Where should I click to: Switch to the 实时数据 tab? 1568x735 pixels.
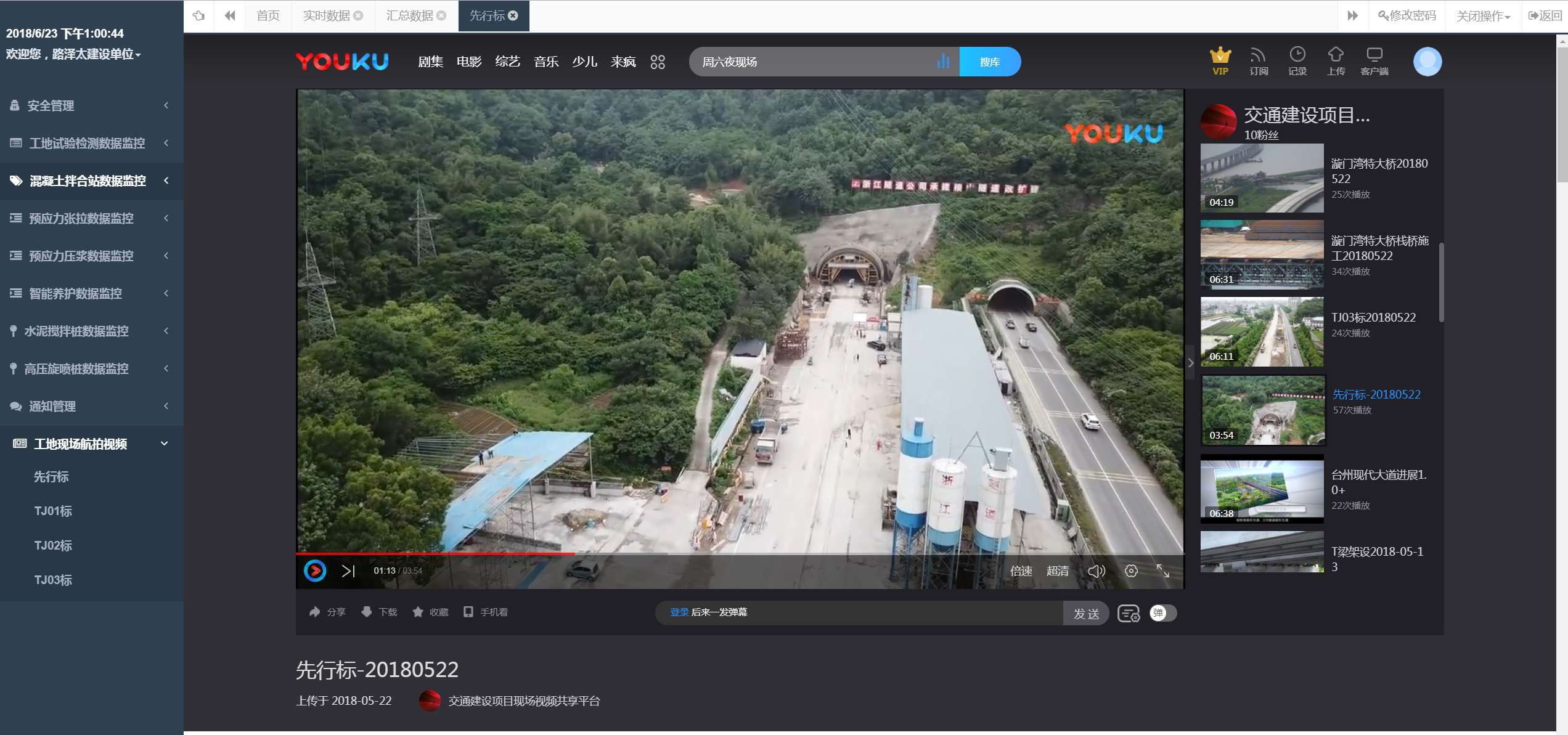(x=326, y=16)
